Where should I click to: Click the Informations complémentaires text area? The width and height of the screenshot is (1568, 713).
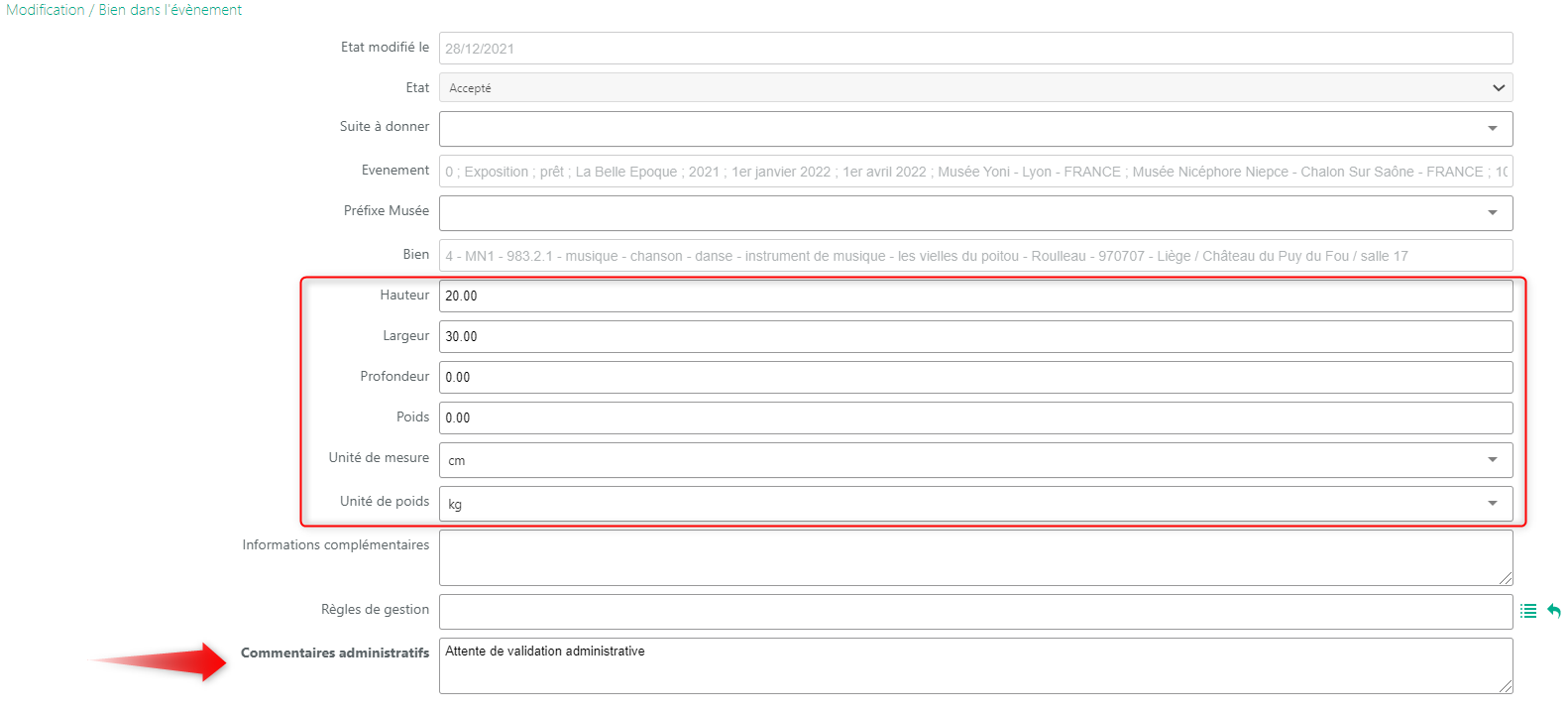click(x=975, y=557)
